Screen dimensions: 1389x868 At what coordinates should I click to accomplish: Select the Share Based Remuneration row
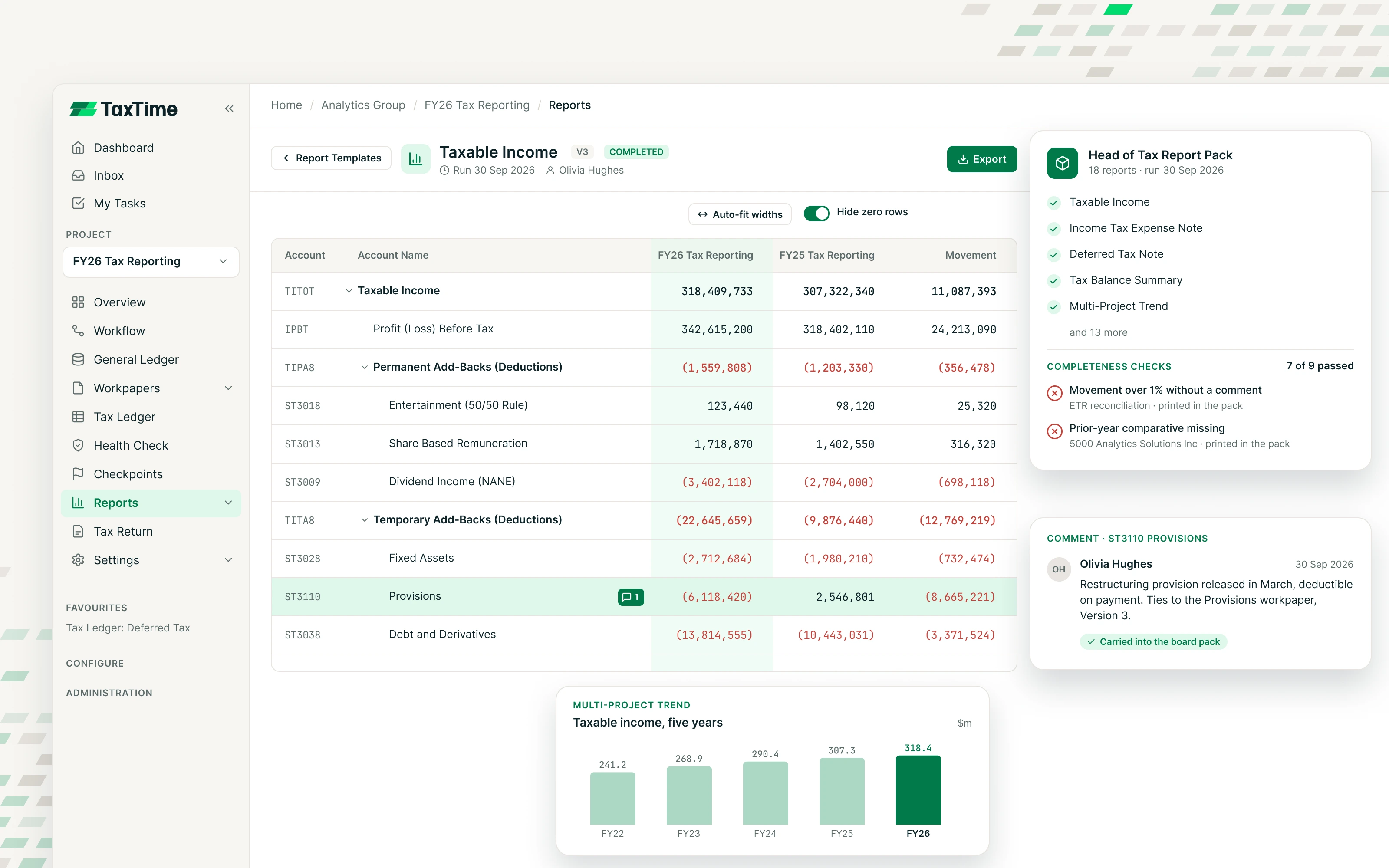[x=644, y=444]
